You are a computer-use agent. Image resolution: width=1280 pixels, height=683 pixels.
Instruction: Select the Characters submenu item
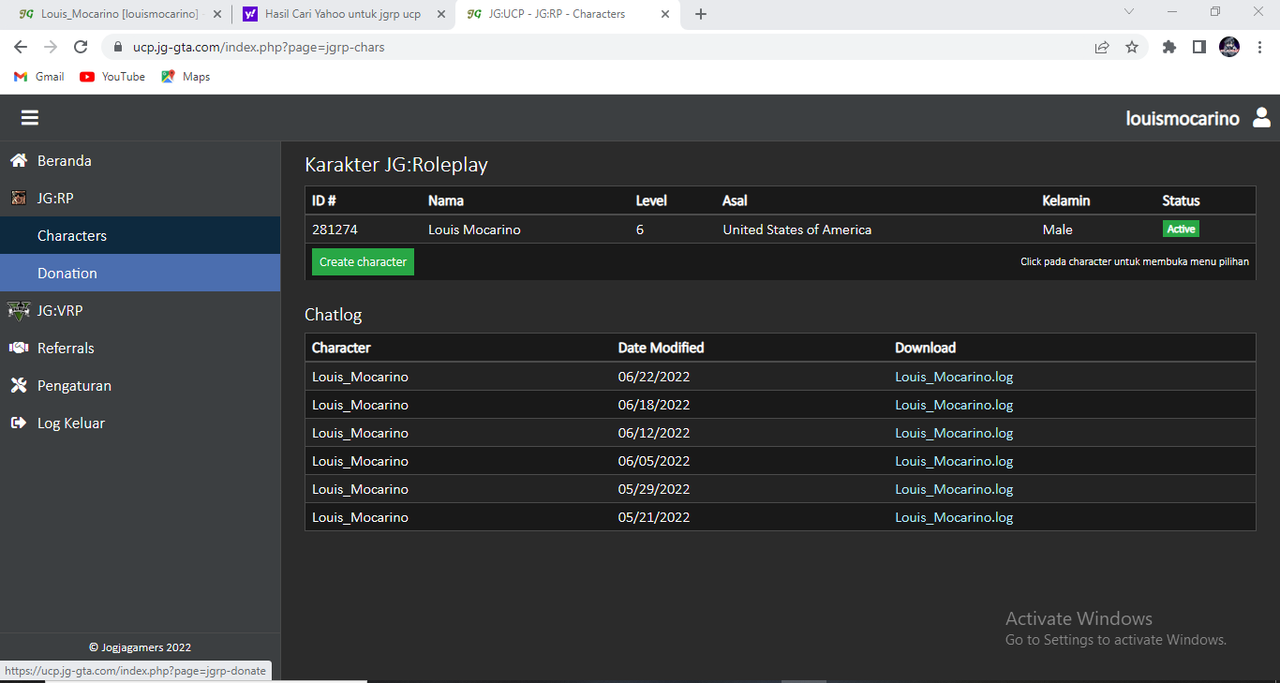(x=140, y=236)
